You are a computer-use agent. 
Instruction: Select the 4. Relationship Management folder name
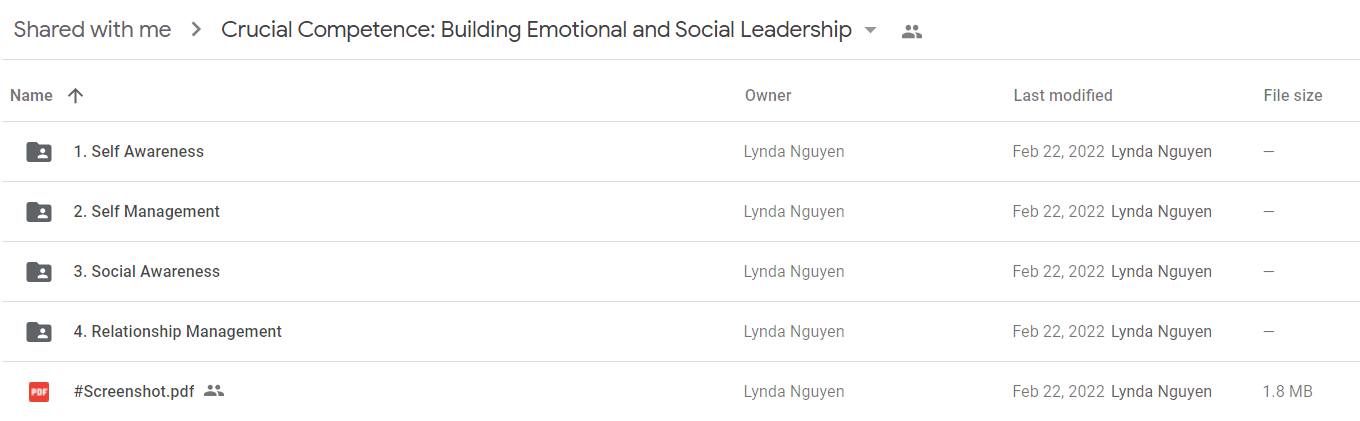[x=177, y=332]
